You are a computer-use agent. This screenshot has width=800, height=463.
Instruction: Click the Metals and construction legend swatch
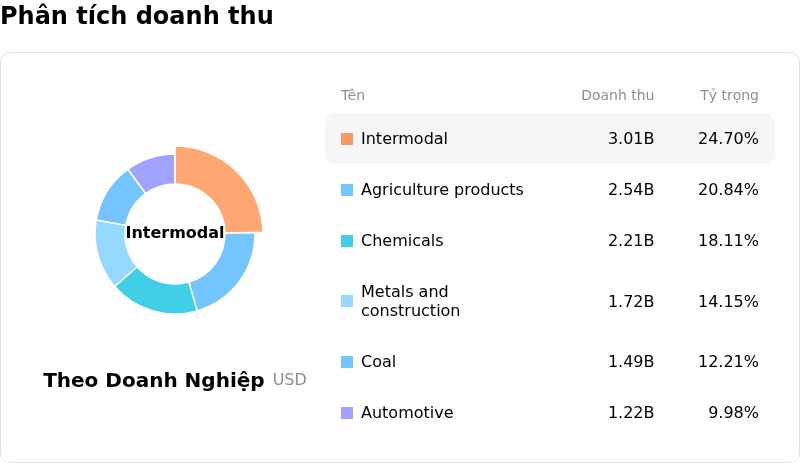tap(347, 301)
